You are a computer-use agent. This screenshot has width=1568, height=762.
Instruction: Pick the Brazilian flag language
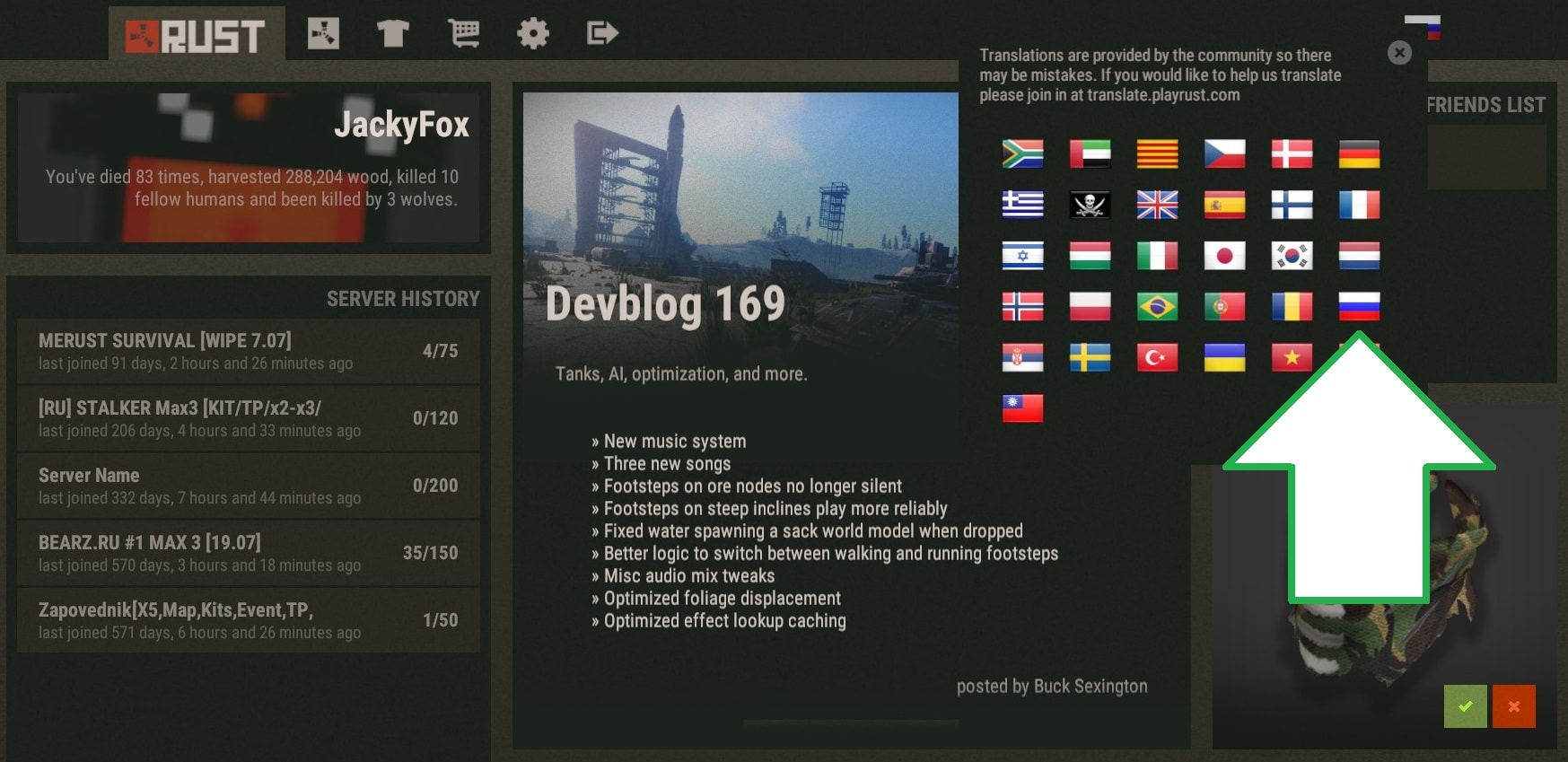1157,306
